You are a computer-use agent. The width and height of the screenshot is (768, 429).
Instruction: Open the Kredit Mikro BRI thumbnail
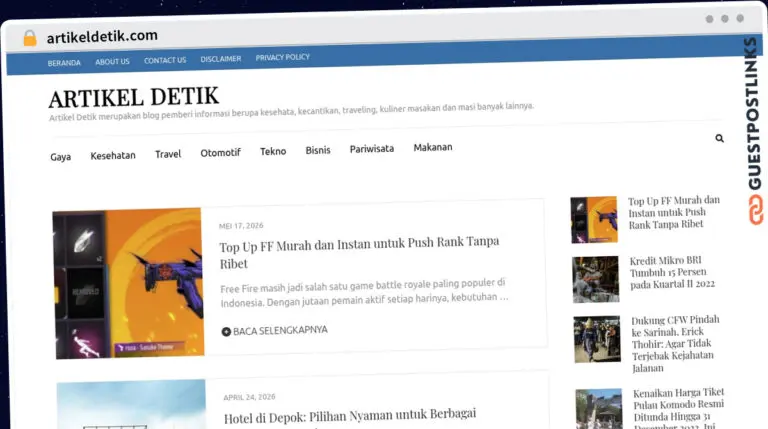596,279
